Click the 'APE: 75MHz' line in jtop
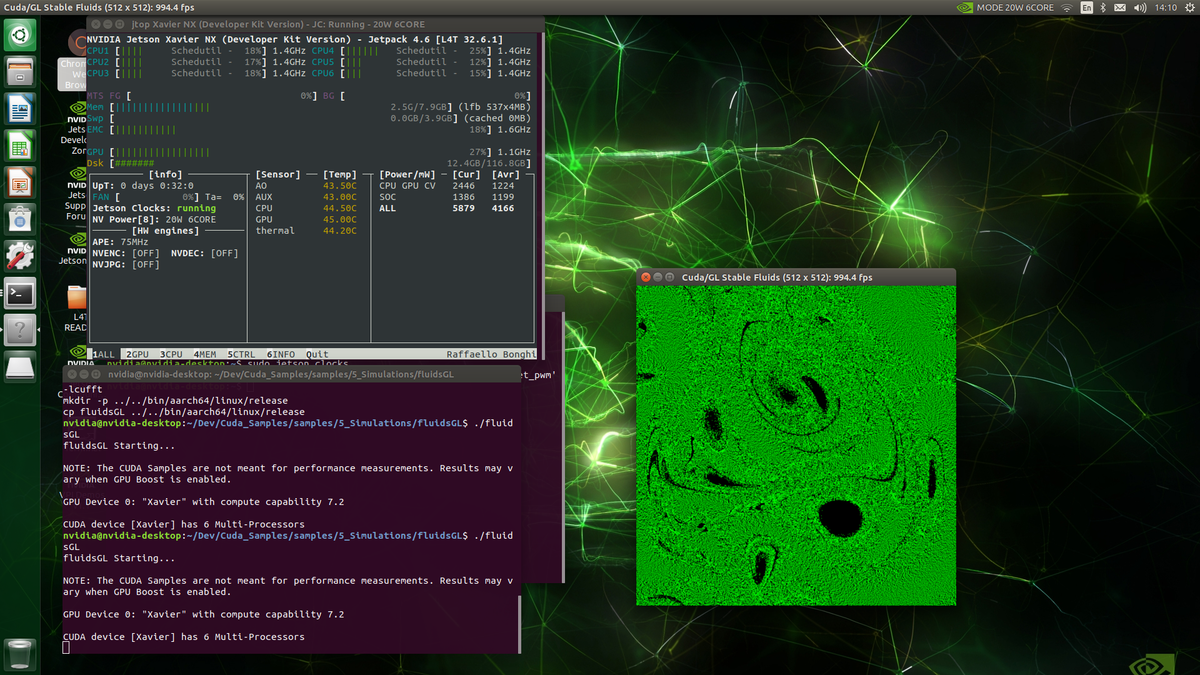 tap(122, 242)
